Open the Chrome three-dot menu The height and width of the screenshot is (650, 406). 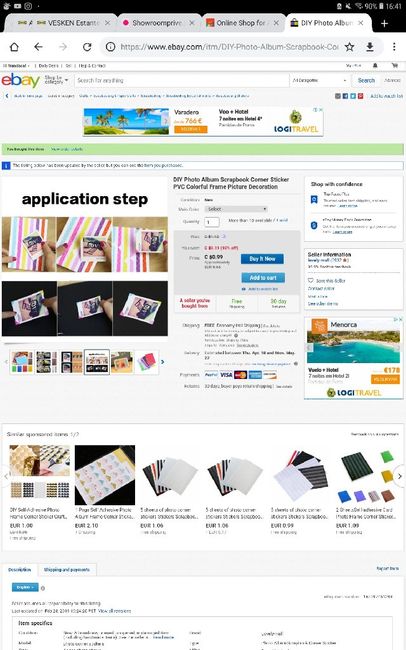[394, 47]
